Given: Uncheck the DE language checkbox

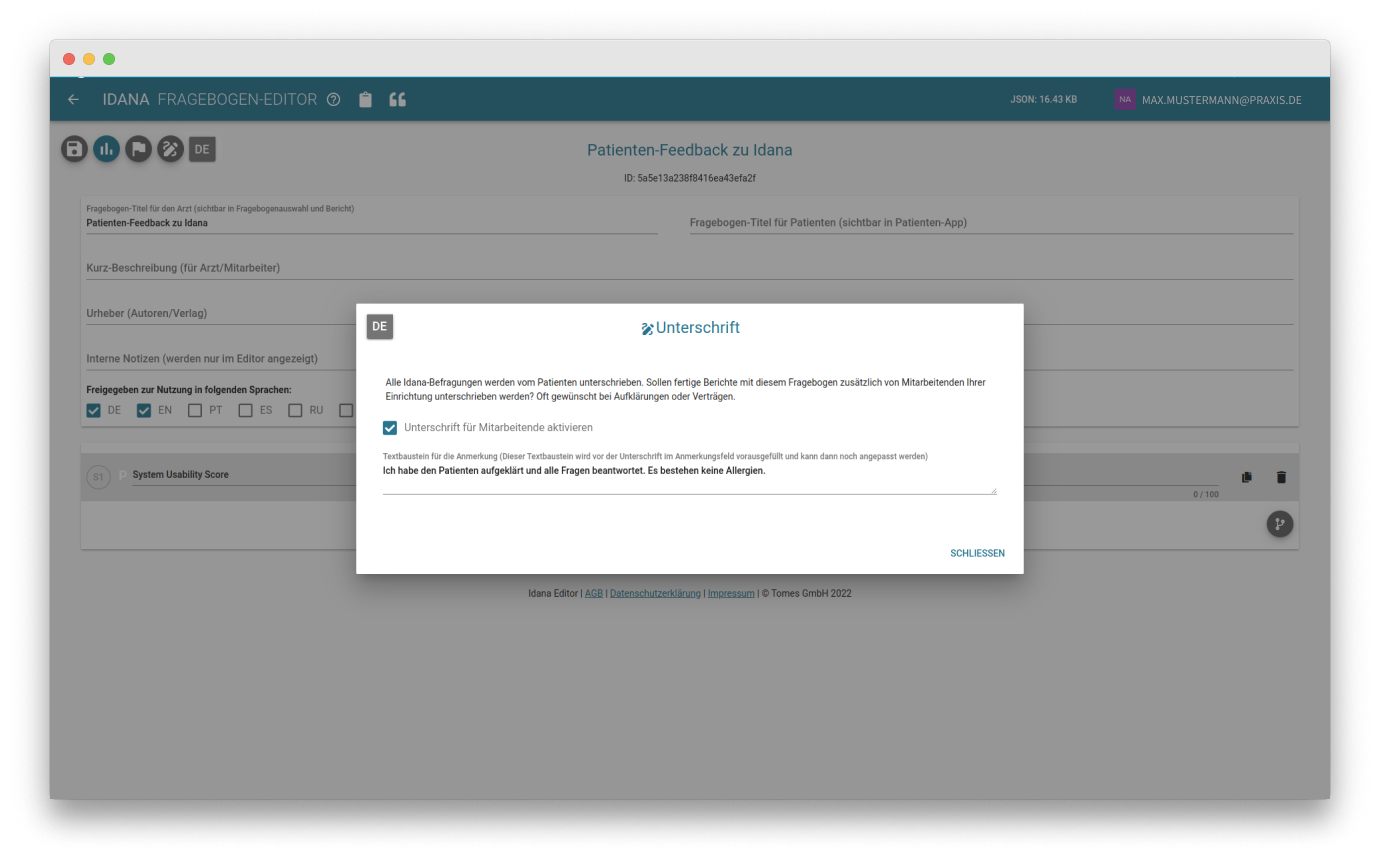Looking at the screenshot, I should point(94,410).
